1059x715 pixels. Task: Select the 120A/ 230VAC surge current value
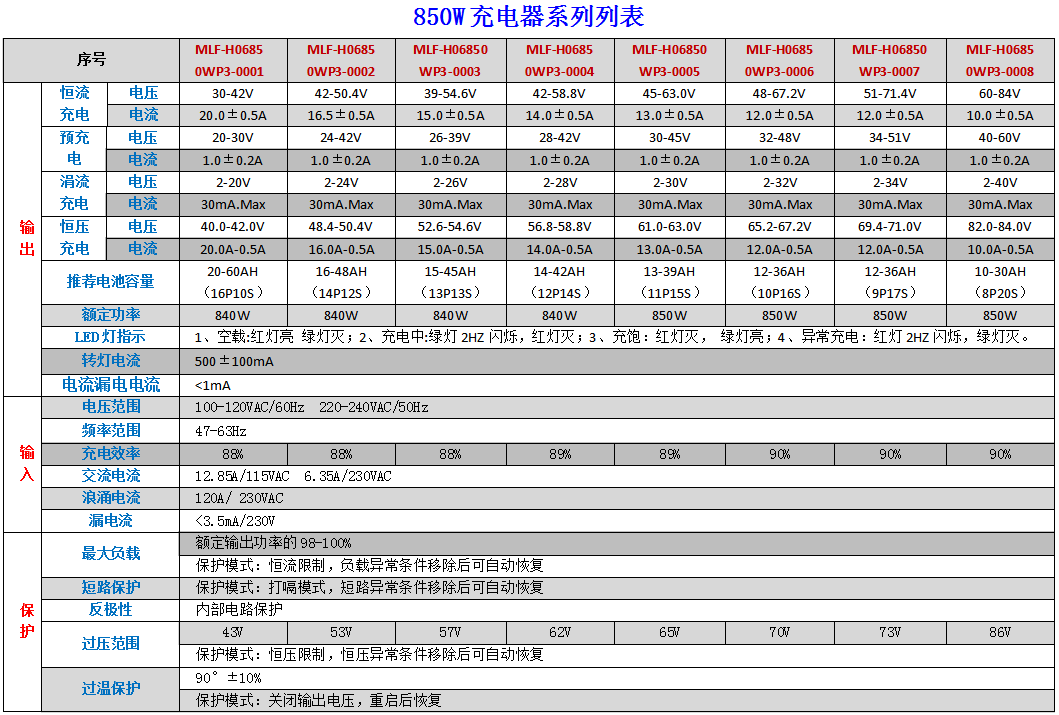239,498
